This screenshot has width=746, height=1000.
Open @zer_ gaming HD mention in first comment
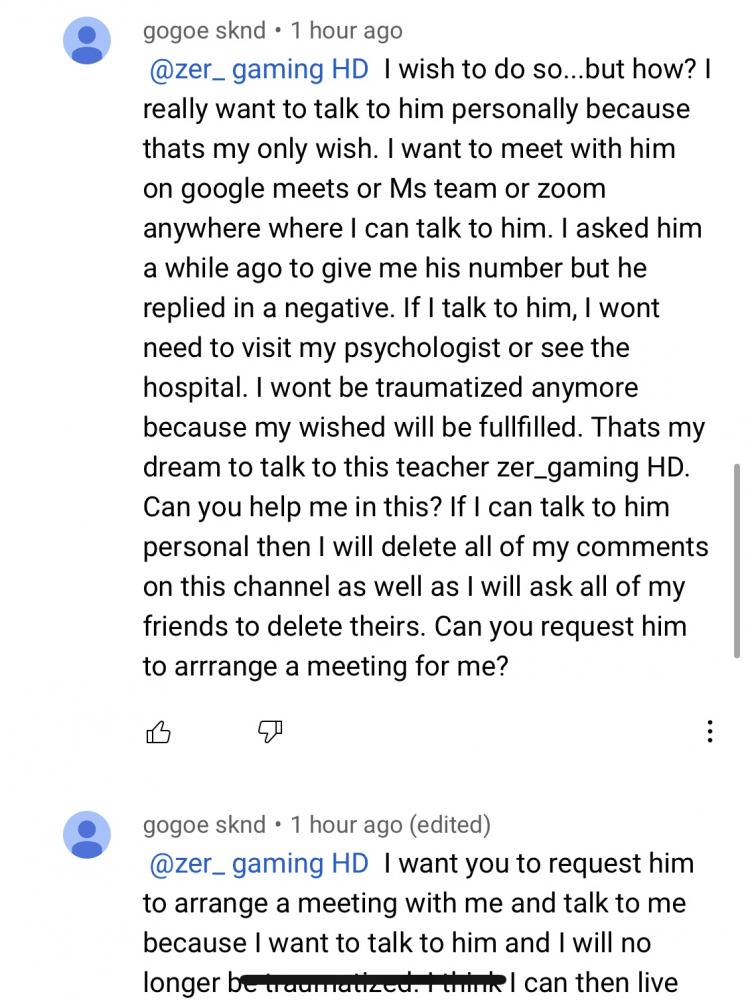point(259,70)
